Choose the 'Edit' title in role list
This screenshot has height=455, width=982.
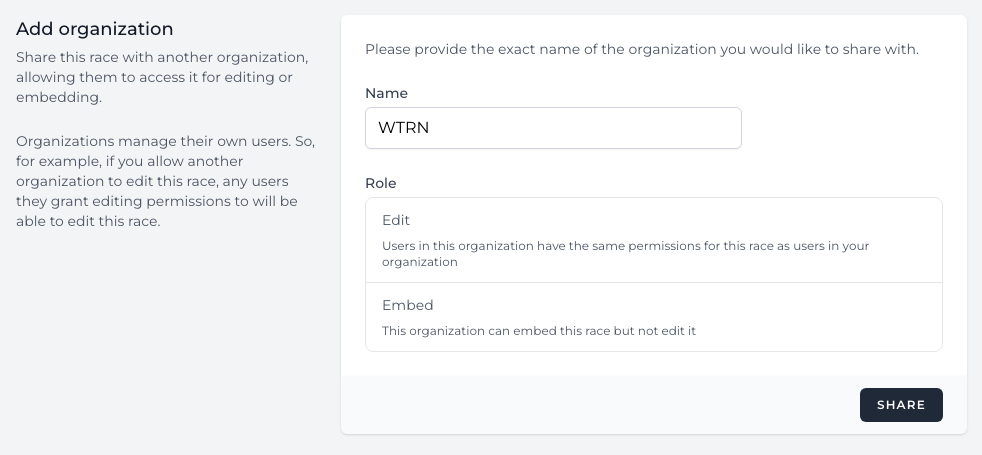point(396,220)
